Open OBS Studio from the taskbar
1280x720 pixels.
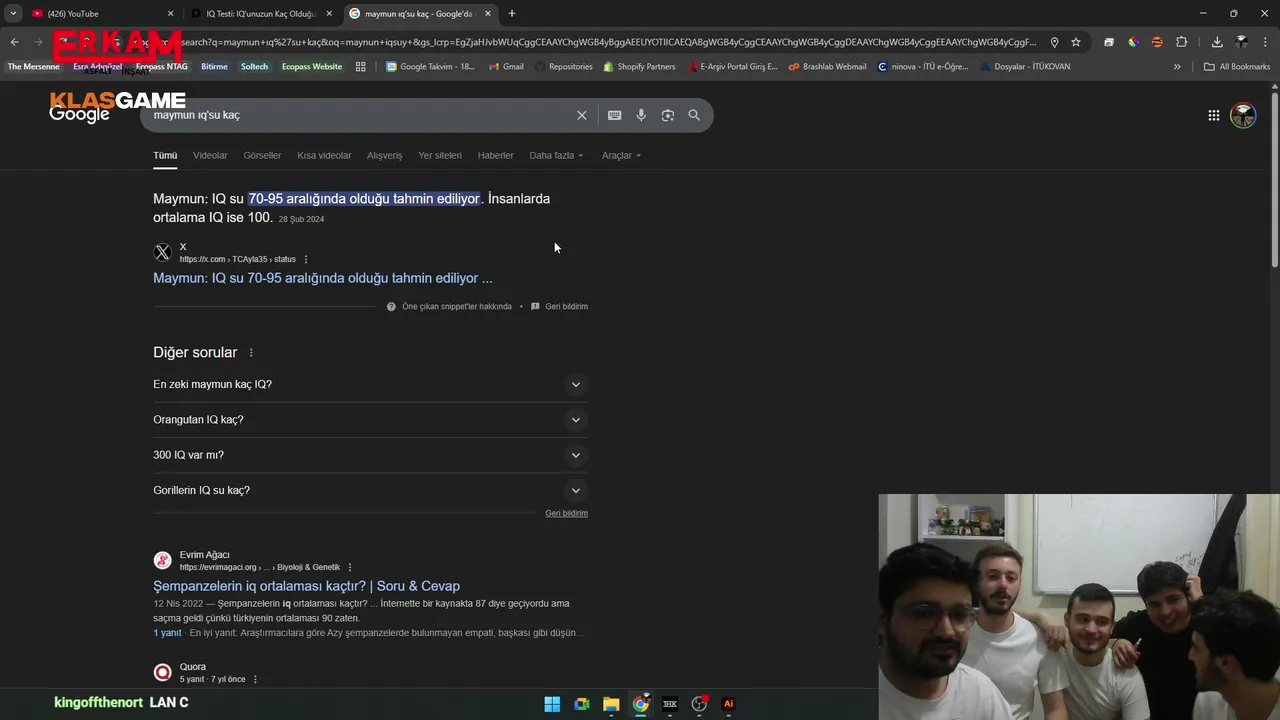(x=699, y=704)
